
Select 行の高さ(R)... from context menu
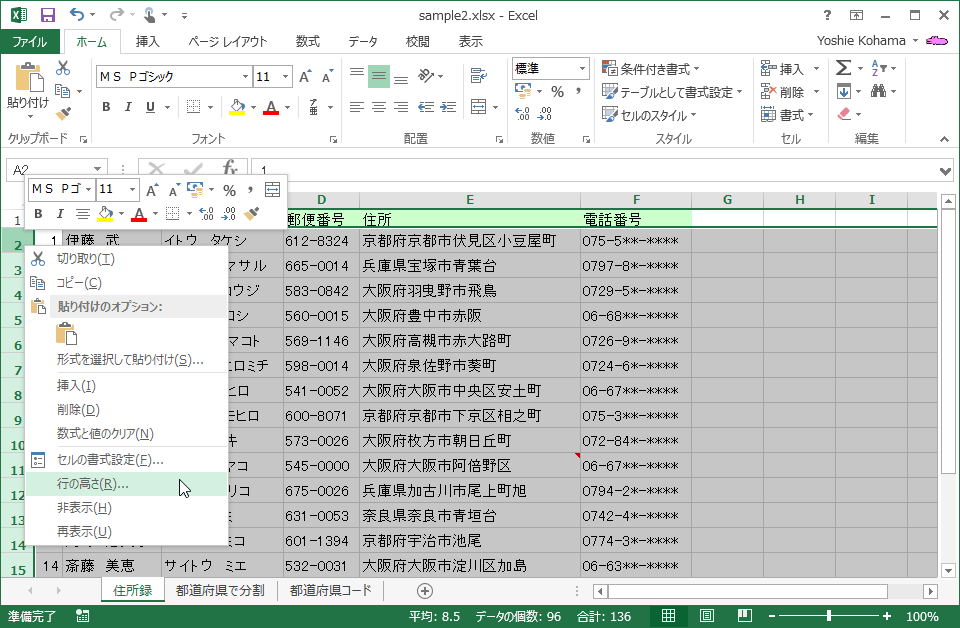click(126, 484)
